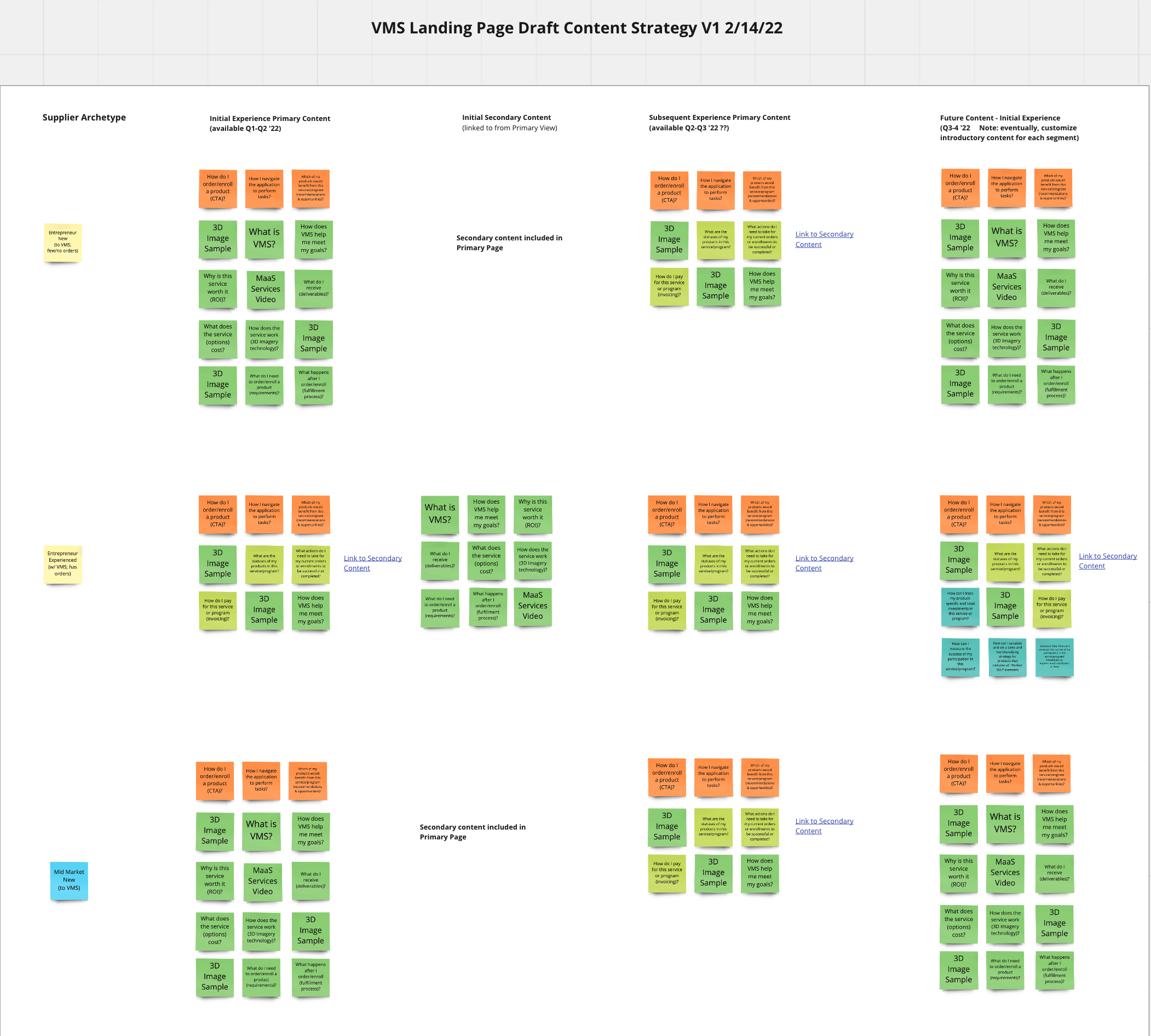
Task: Click Subsequent Experience Primary Content heading
Action: click(719, 117)
